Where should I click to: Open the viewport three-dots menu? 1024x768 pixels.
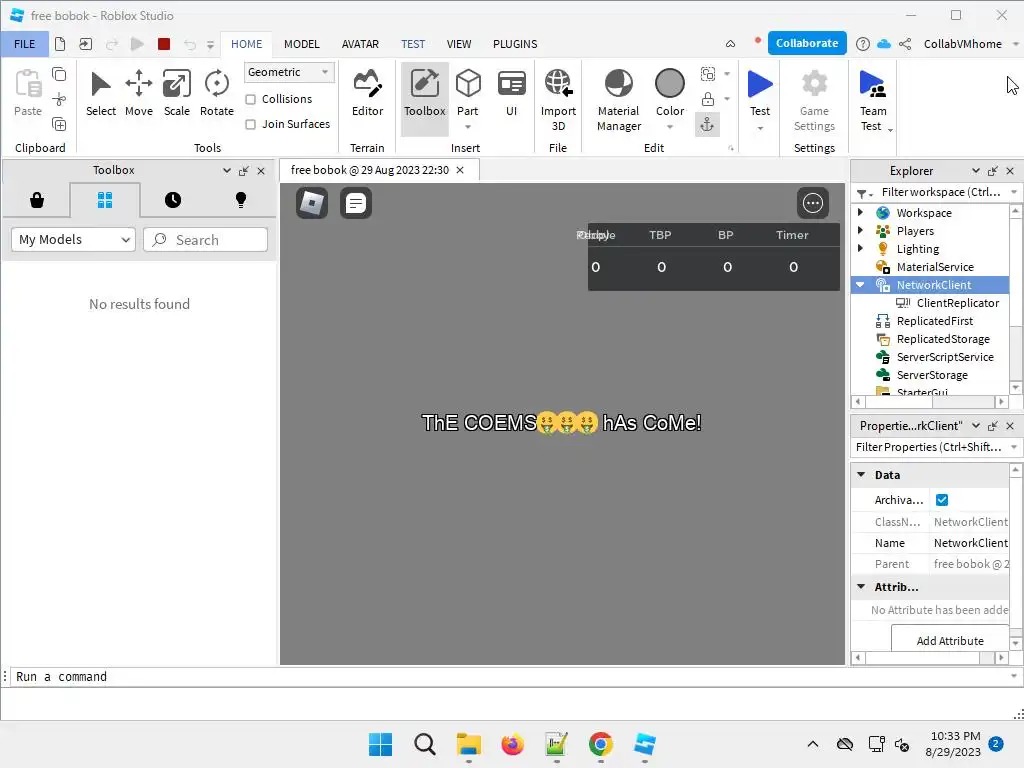[x=812, y=203]
